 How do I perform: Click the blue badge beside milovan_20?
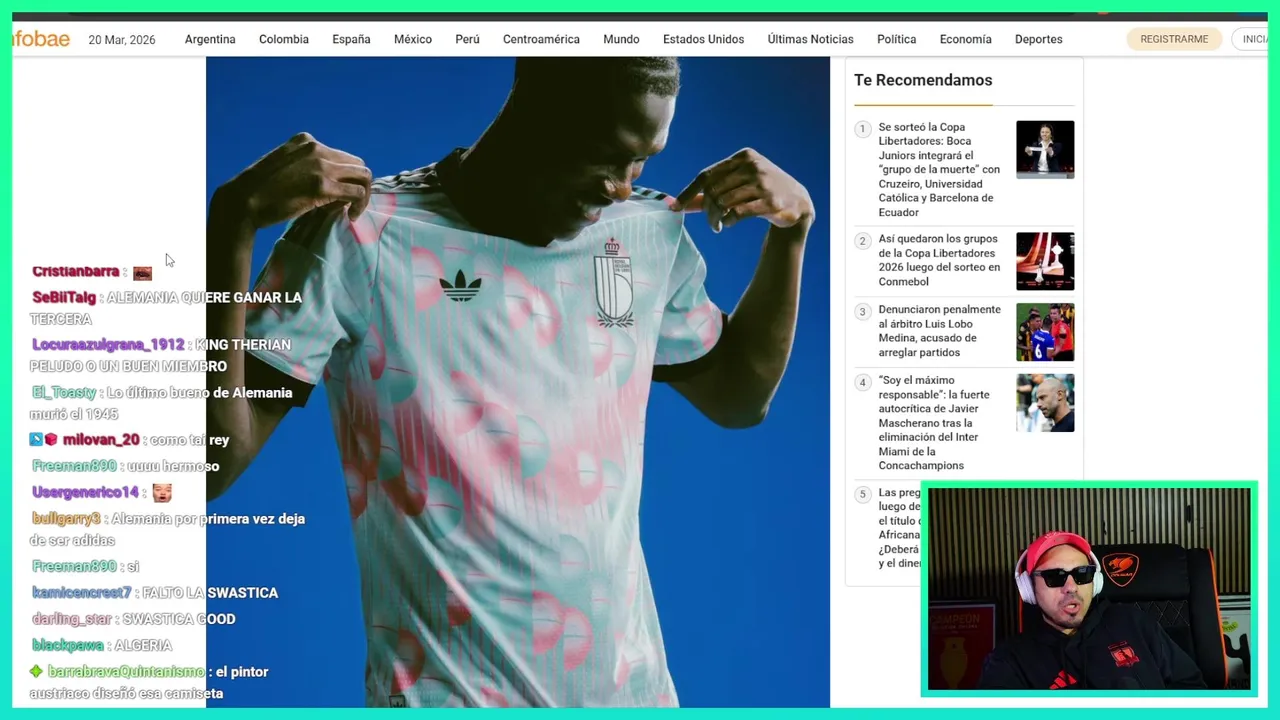(x=36, y=439)
